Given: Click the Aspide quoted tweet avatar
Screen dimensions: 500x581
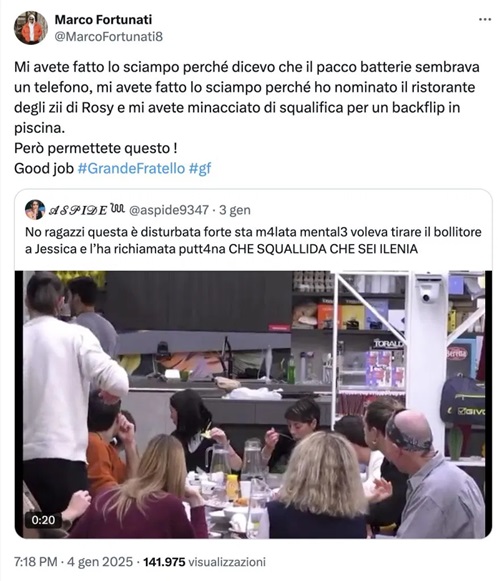Looking at the screenshot, I should coord(35,210).
